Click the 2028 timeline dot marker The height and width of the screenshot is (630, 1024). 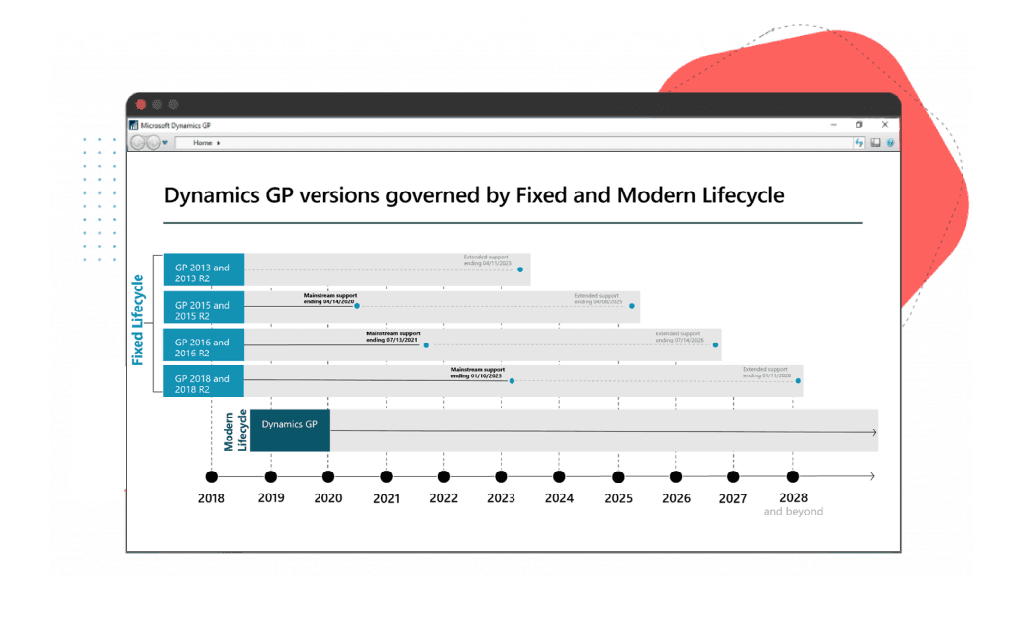pyautogui.click(x=793, y=476)
